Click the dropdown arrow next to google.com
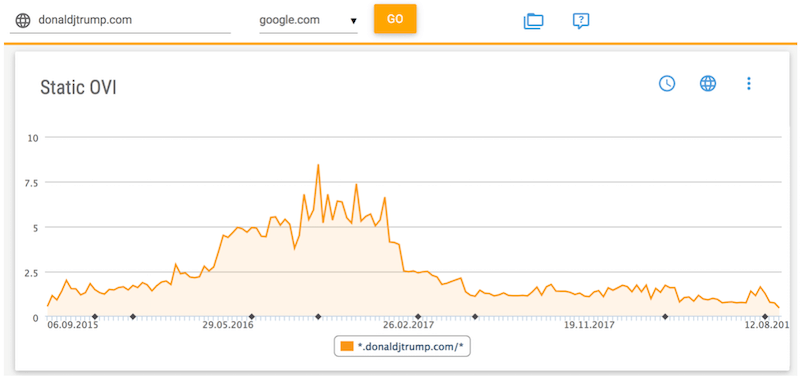This screenshot has height=377, width=800. (353, 21)
